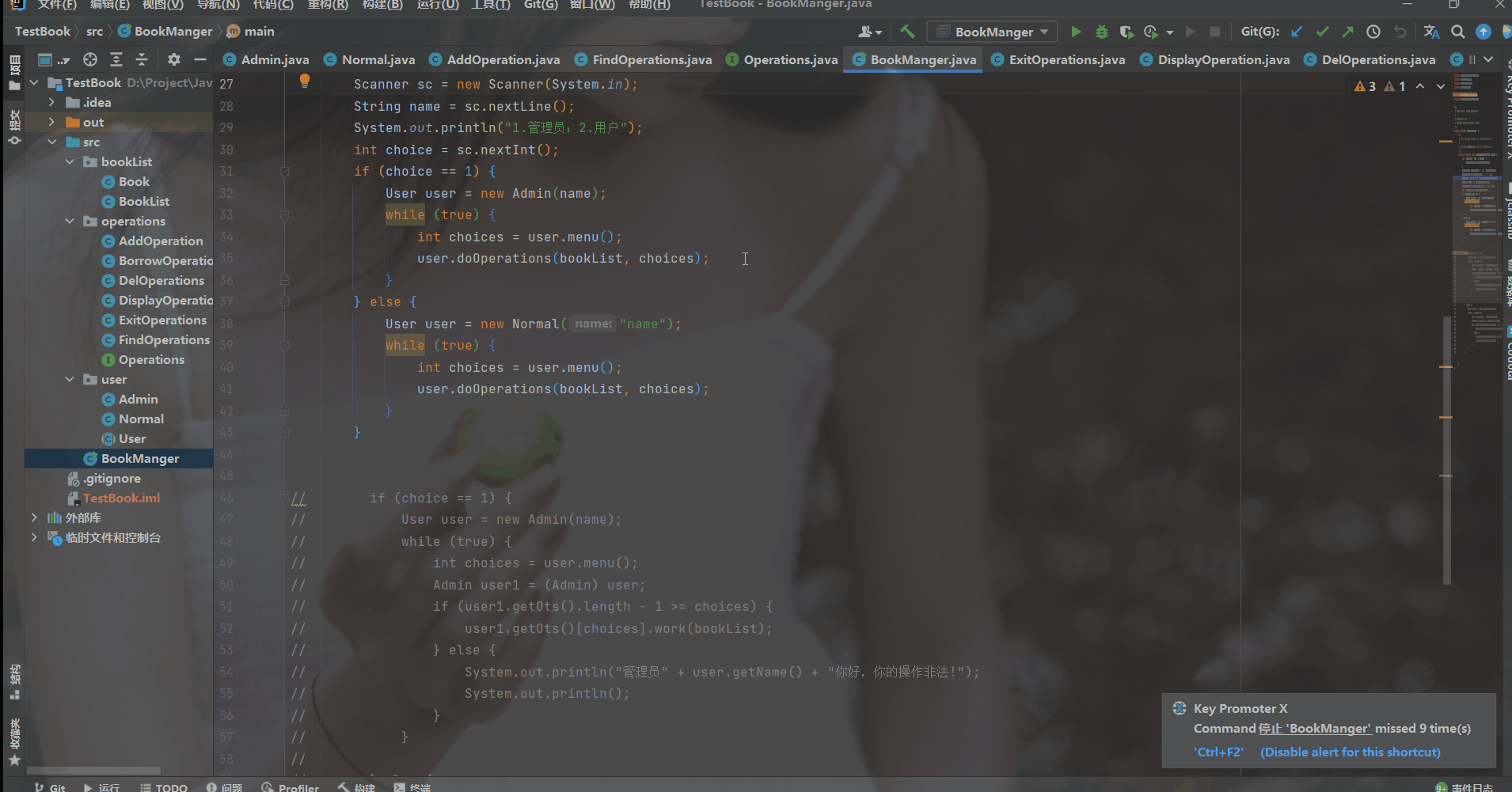Commit changes with Git checkmark icon

[x=1322, y=32]
